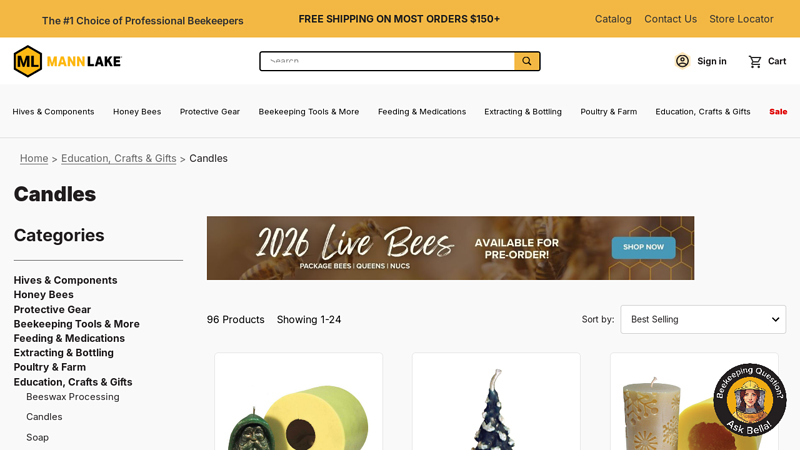Open the Sort by Best Selling dropdown

pyautogui.click(x=703, y=319)
